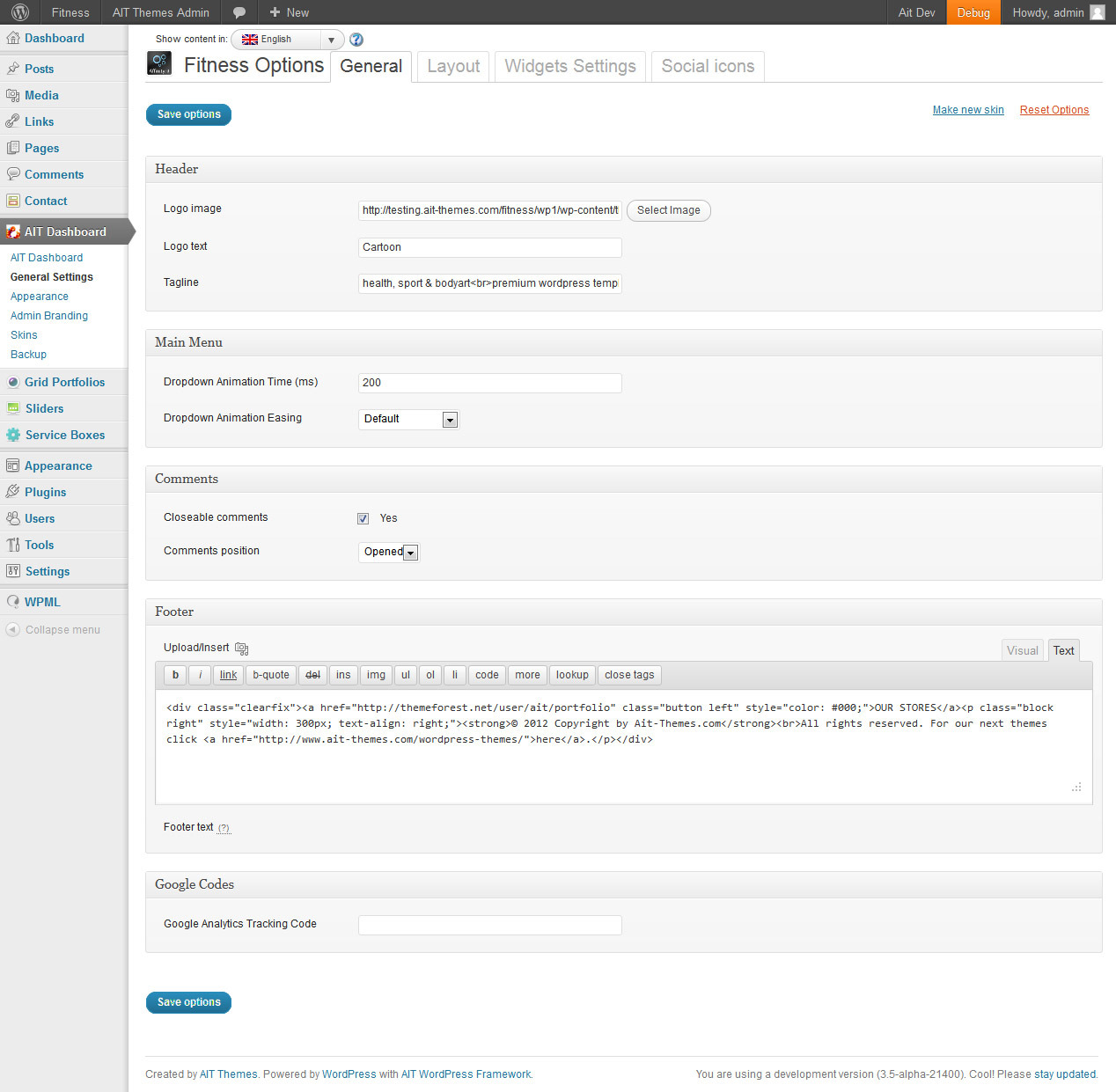Click the 'link' quicktag button
This screenshot has height=1092, width=1116.
click(228, 675)
